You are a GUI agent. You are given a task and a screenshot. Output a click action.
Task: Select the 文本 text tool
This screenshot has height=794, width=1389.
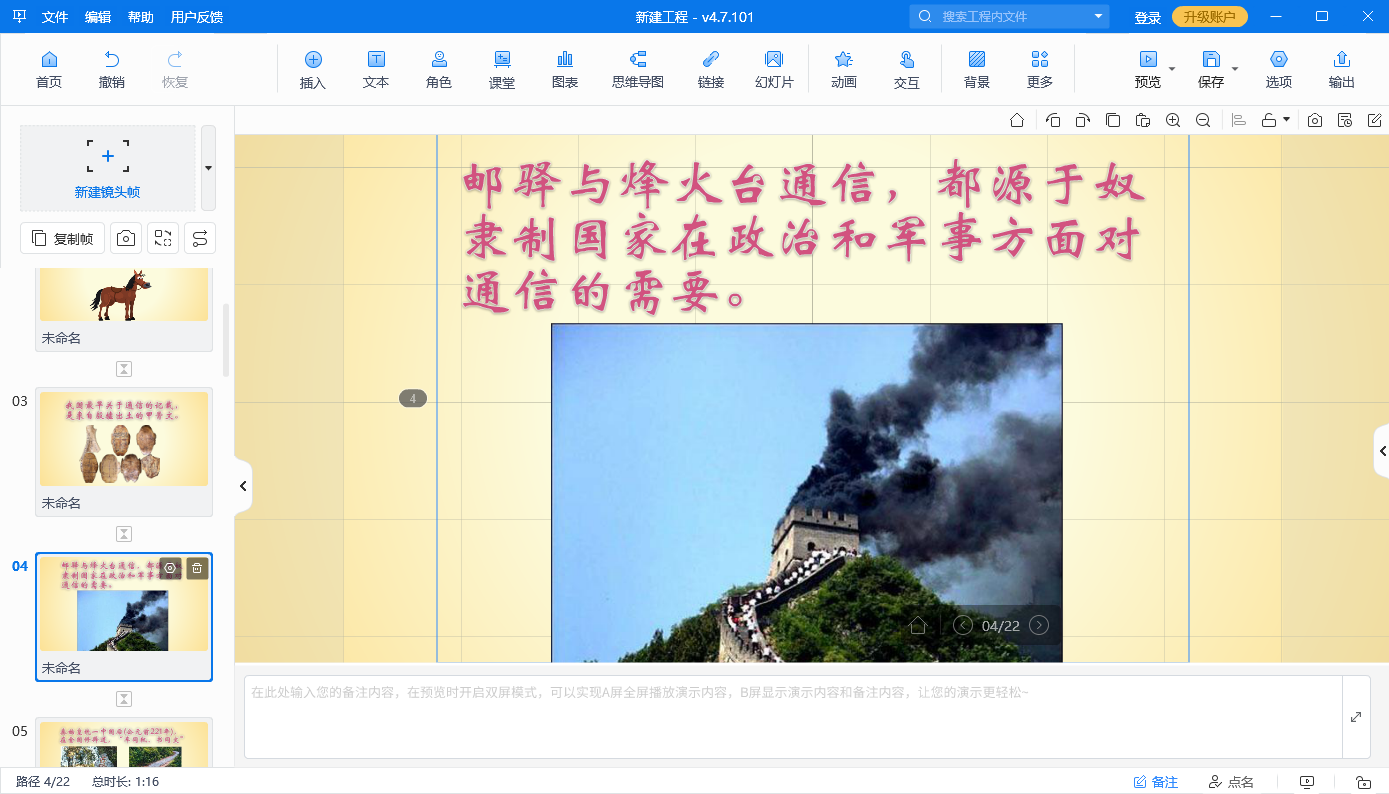tap(376, 69)
